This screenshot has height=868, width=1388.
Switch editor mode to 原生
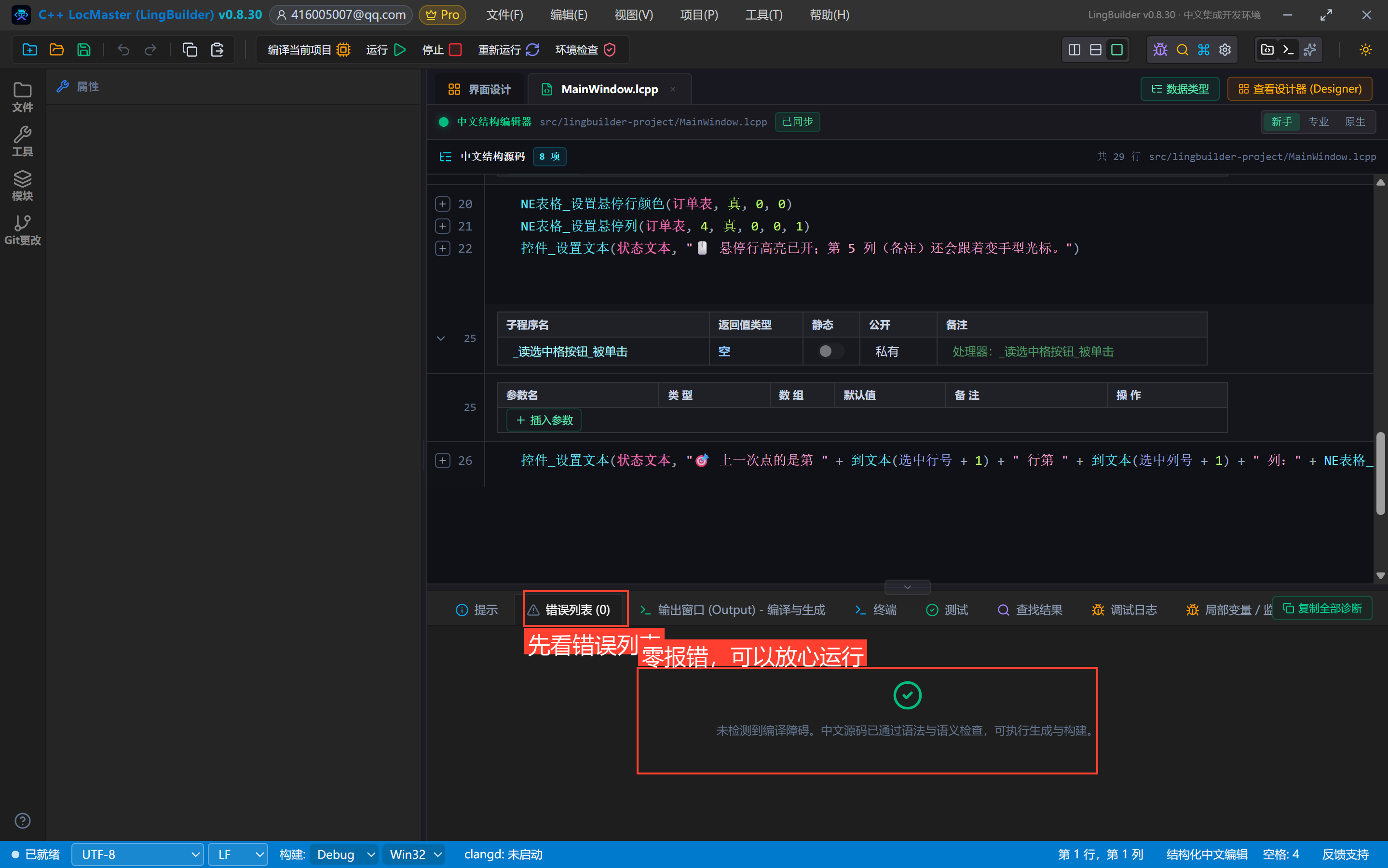pos(1355,122)
